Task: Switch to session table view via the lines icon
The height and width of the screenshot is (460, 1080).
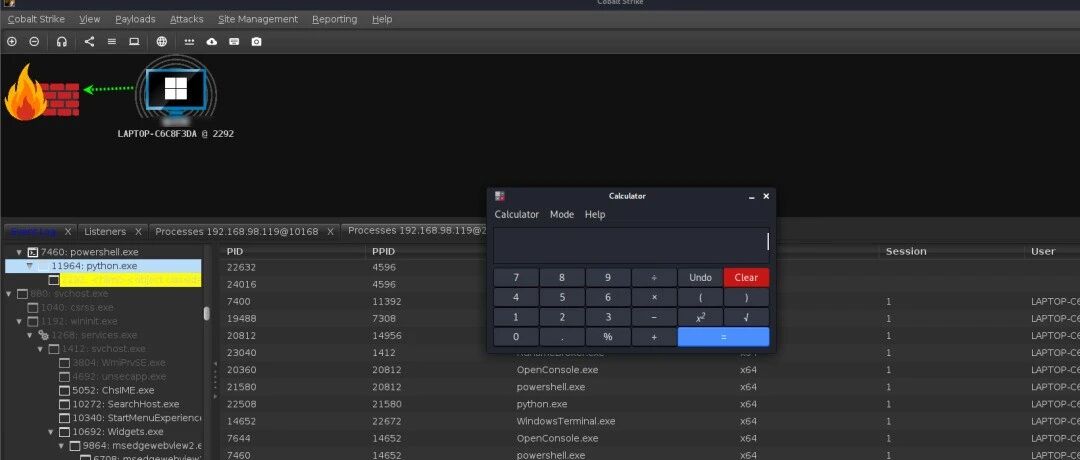Action: pyautogui.click(x=112, y=41)
